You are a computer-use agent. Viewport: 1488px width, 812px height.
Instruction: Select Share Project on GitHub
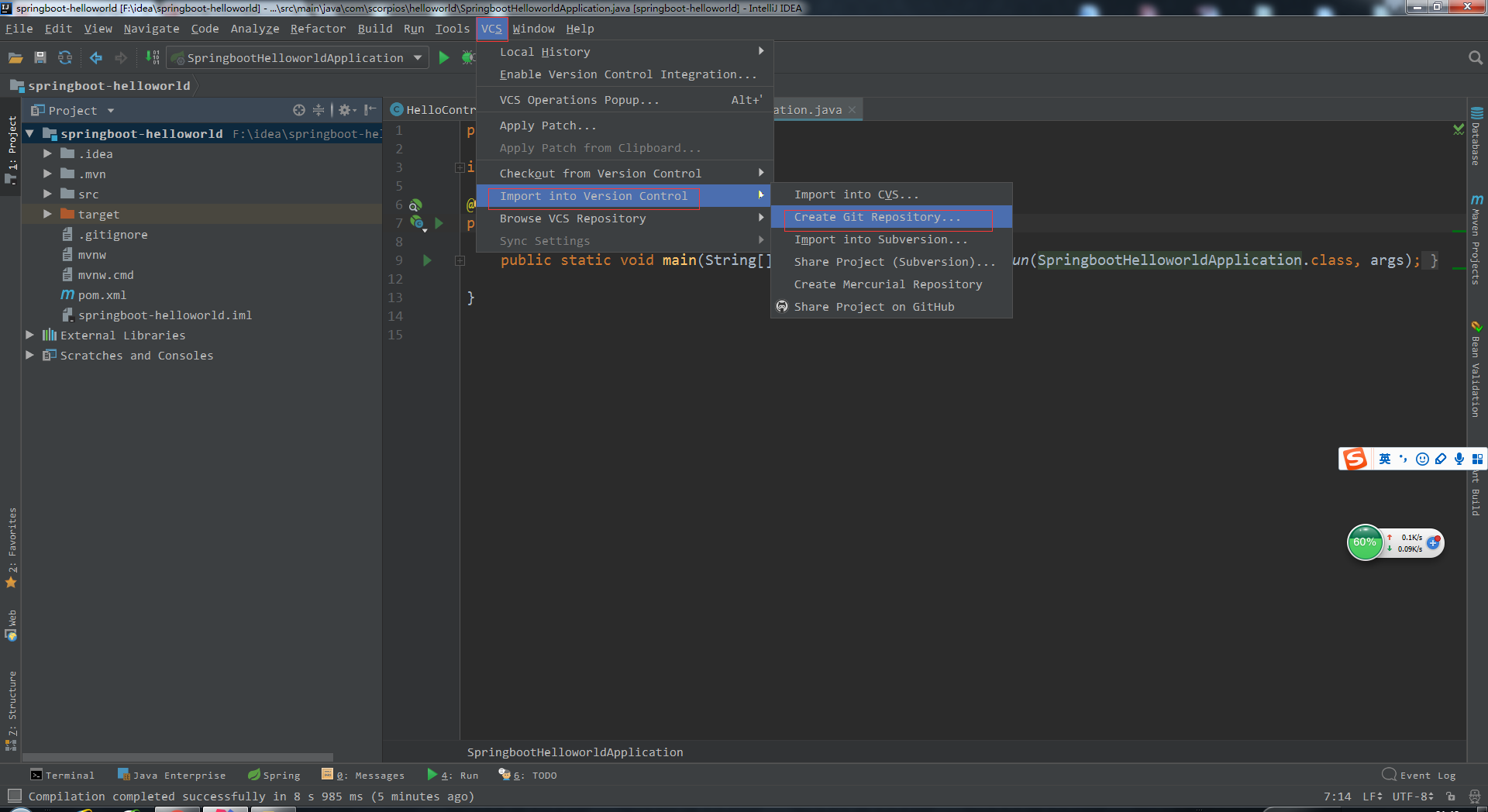(x=891, y=307)
